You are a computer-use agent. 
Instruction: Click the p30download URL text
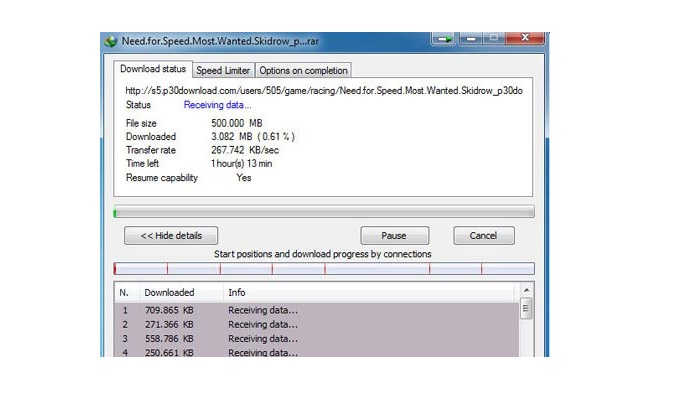point(324,91)
